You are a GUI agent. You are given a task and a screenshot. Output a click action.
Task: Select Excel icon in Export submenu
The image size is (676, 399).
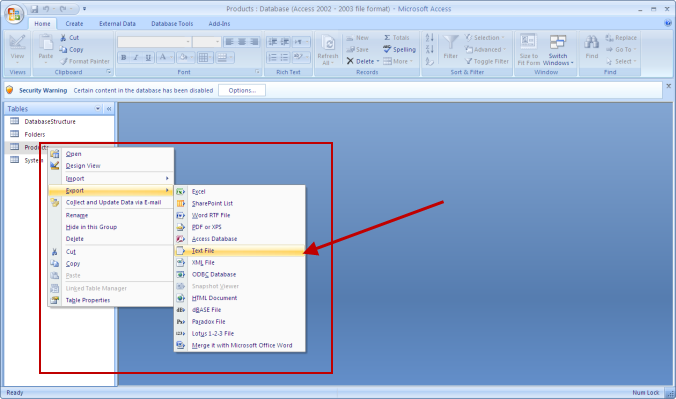(x=181, y=192)
